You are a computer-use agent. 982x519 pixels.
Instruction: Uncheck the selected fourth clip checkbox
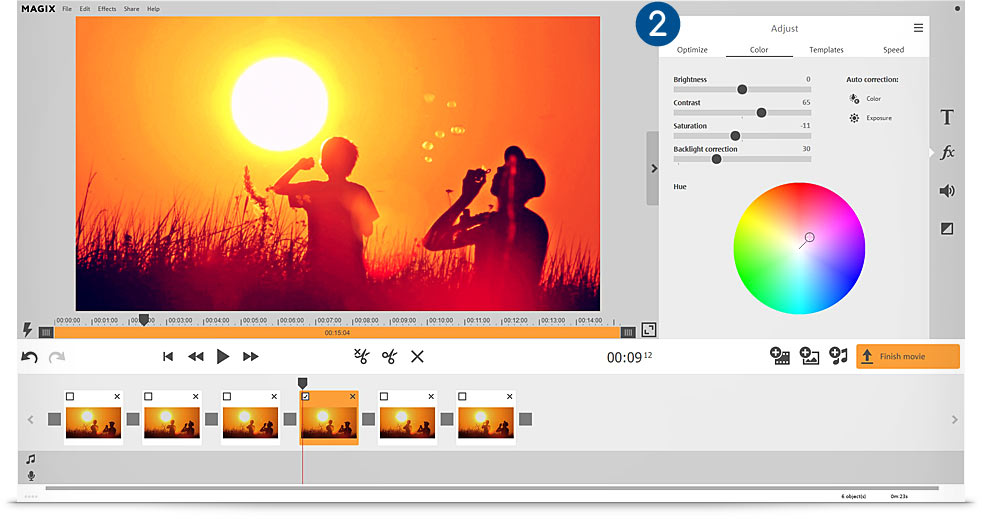pos(306,397)
